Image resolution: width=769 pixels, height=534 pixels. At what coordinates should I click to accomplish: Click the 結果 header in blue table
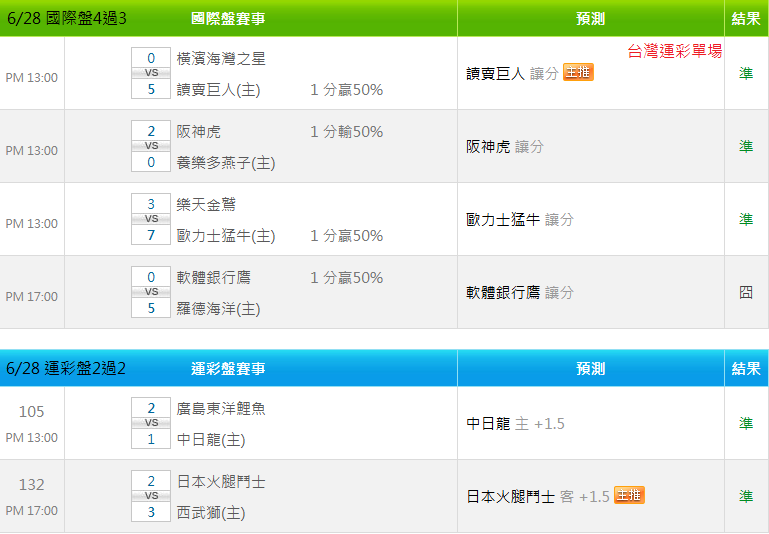[x=746, y=368]
